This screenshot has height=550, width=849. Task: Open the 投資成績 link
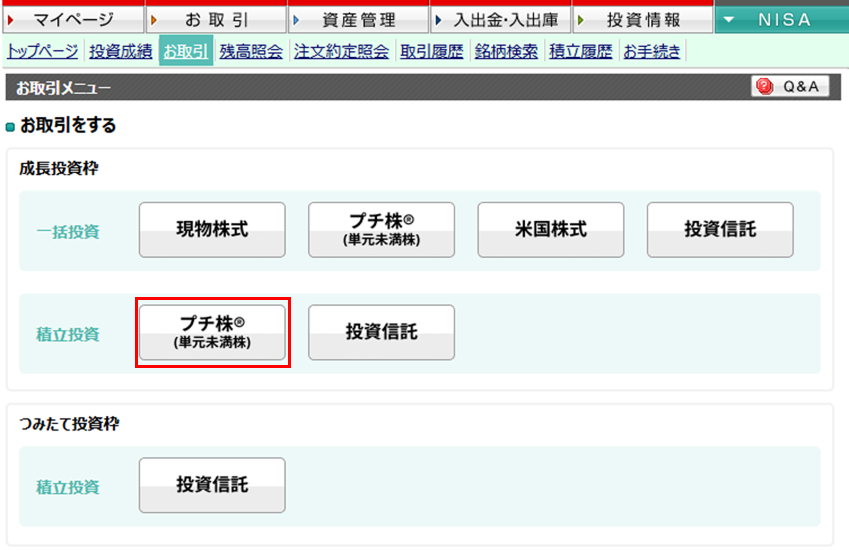point(121,52)
